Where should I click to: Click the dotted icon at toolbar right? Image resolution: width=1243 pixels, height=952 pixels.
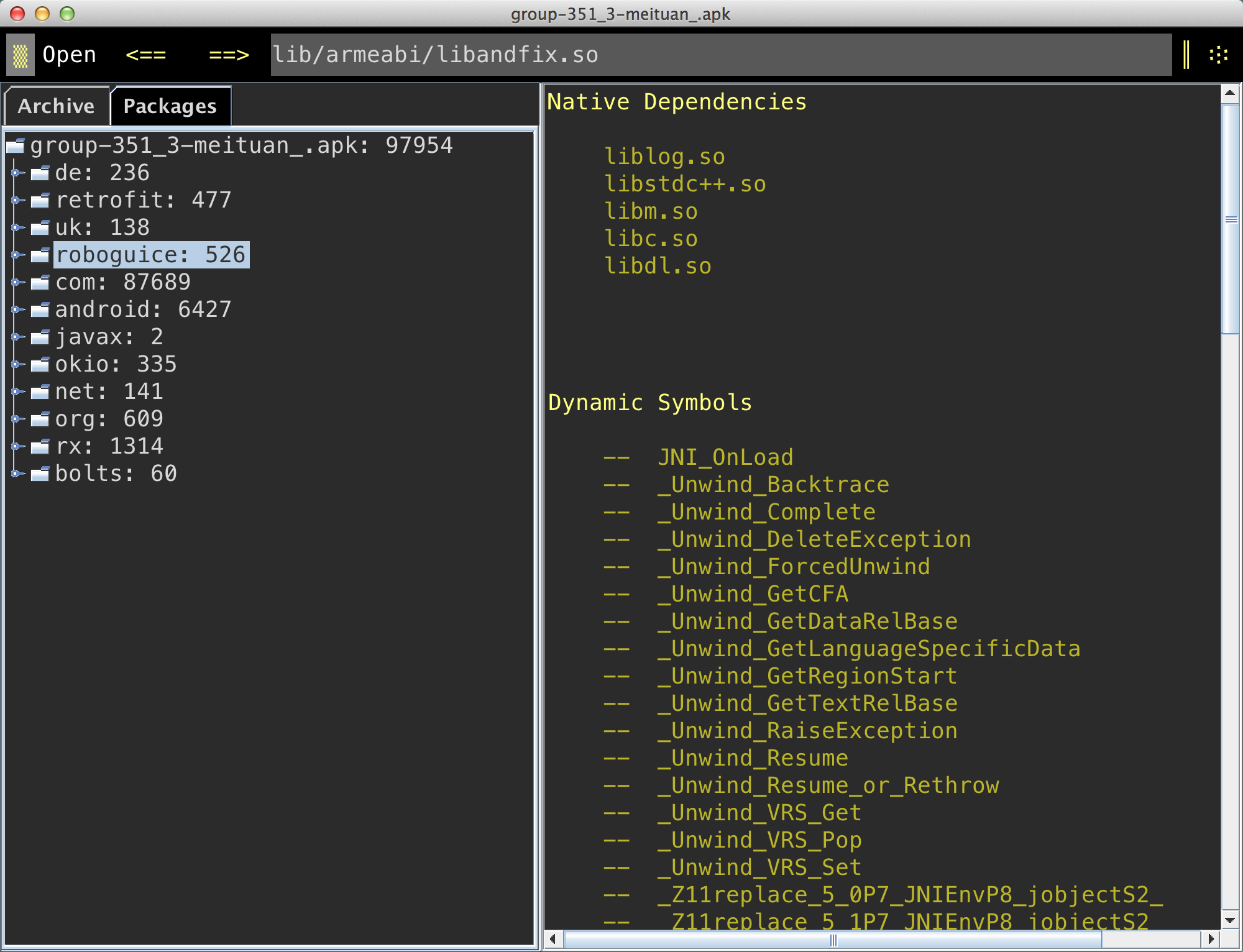(x=1218, y=55)
